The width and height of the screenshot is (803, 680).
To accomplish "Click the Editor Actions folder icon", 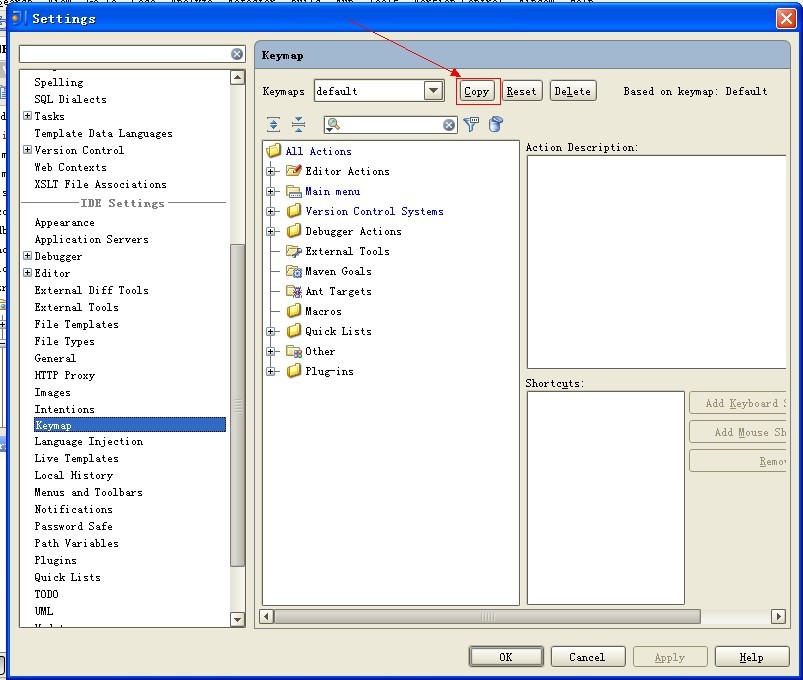I will click(x=294, y=171).
